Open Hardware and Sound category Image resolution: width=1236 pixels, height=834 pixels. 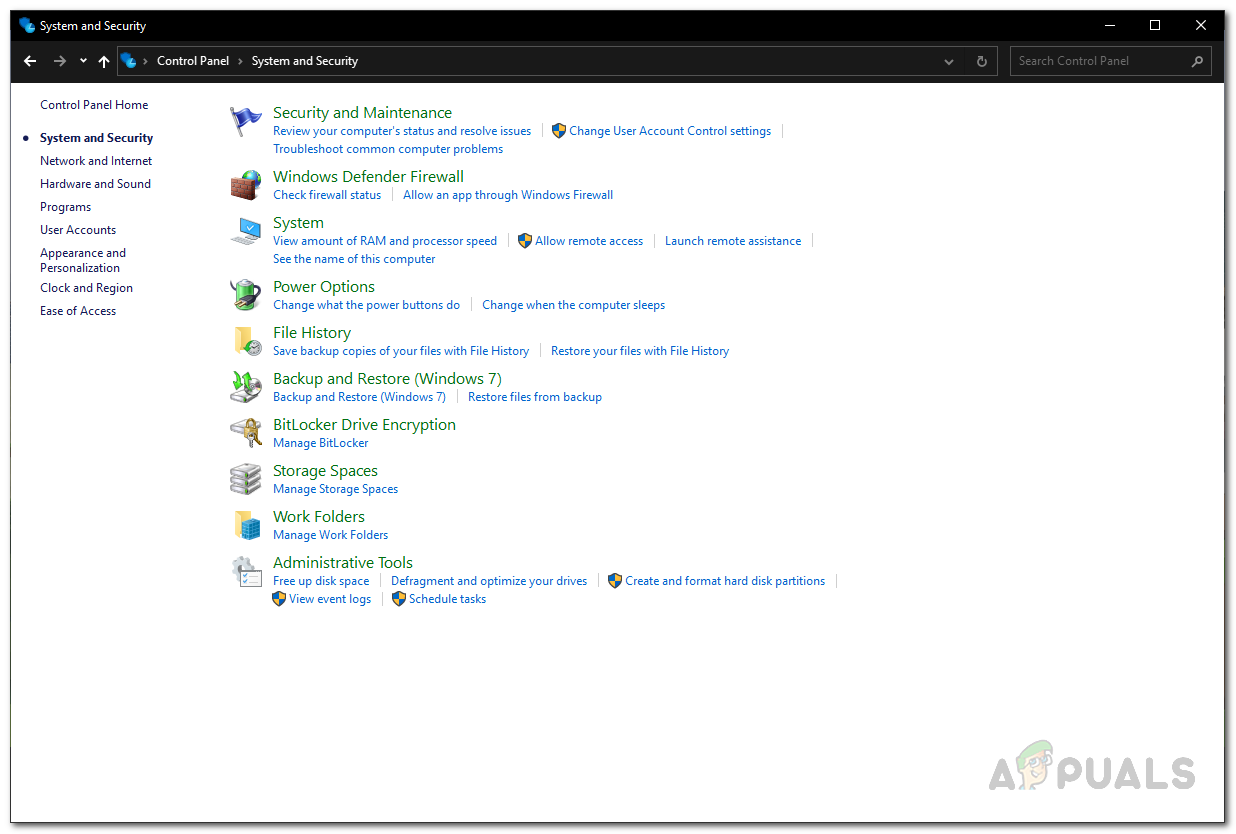95,184
